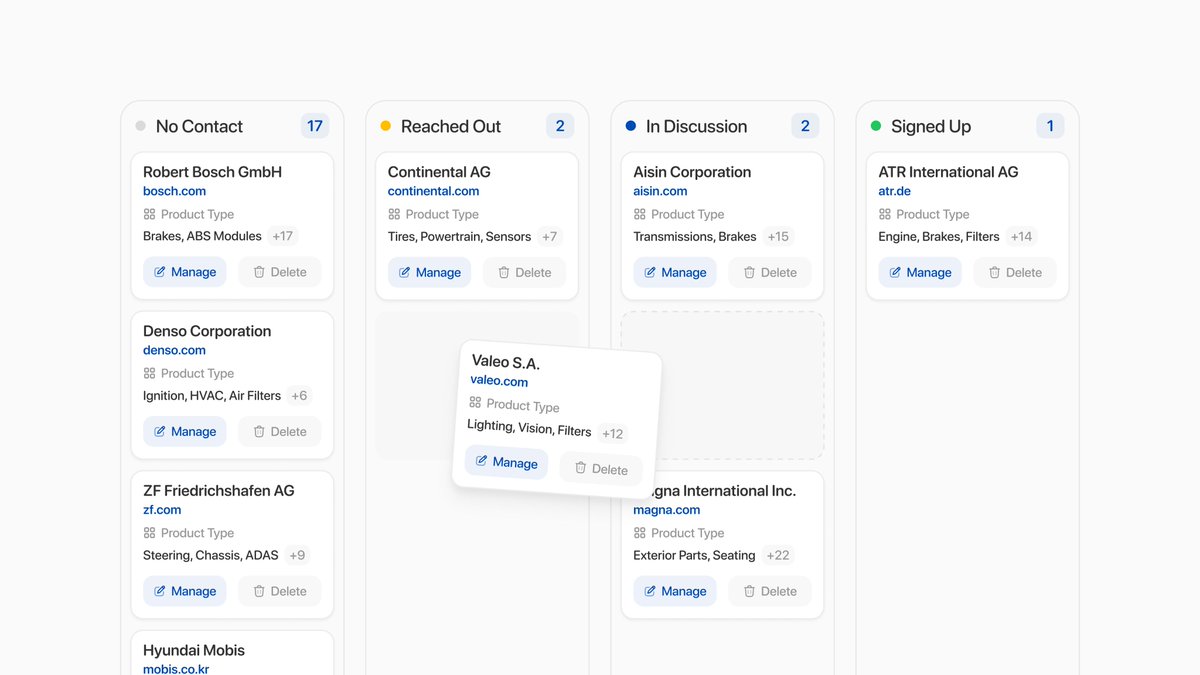Expand the +6 product tags on Denso

[x=299, y=396]
